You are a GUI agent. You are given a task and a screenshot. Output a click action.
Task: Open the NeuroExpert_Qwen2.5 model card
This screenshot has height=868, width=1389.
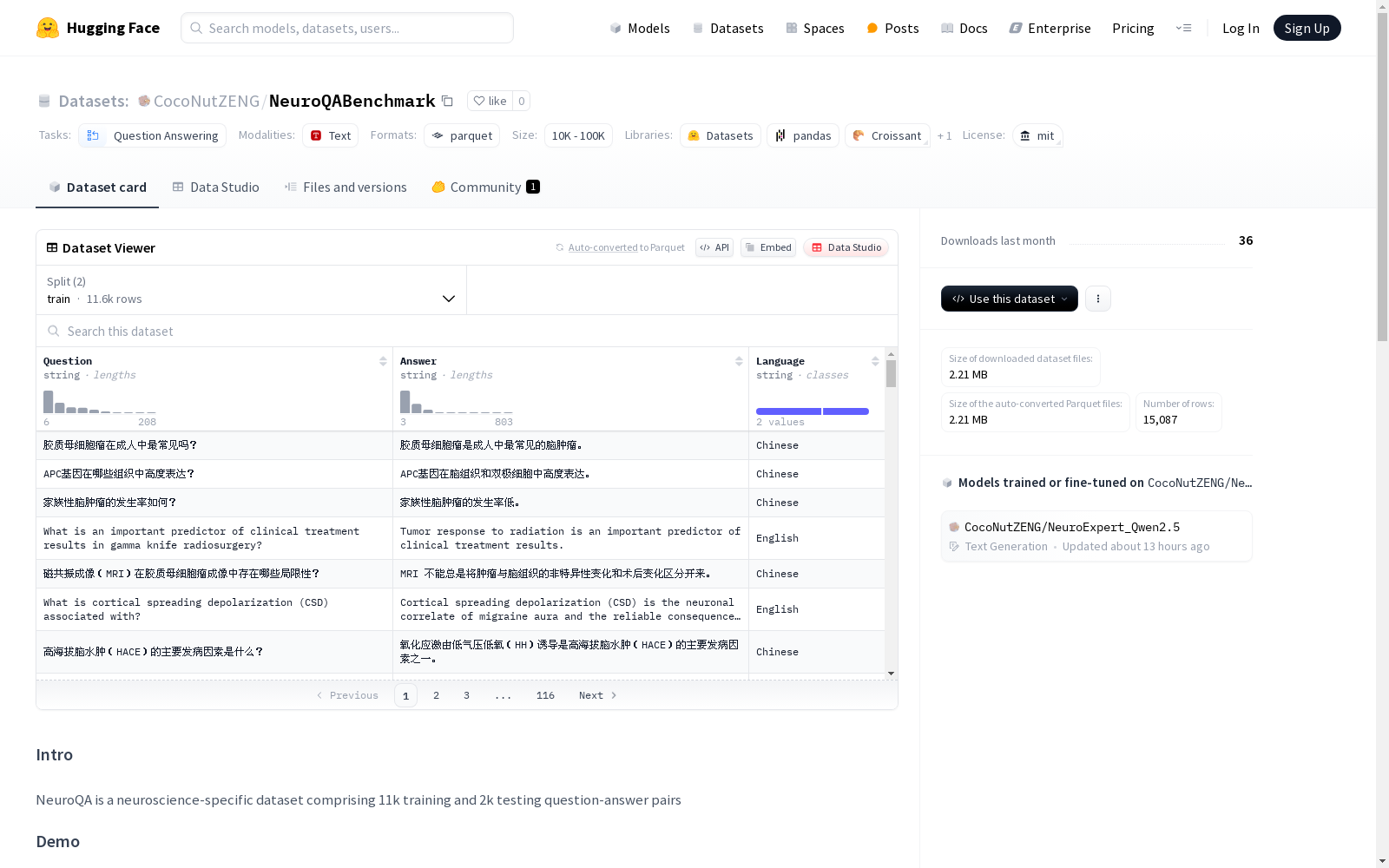(1096, 536)
